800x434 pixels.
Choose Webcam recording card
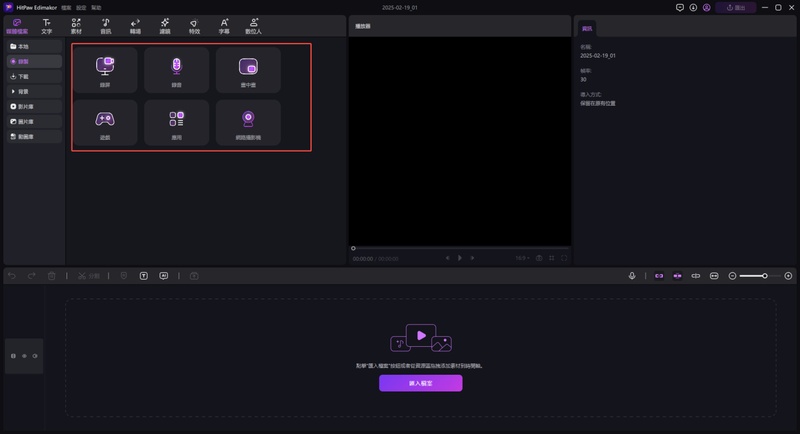tap(248, 123)
